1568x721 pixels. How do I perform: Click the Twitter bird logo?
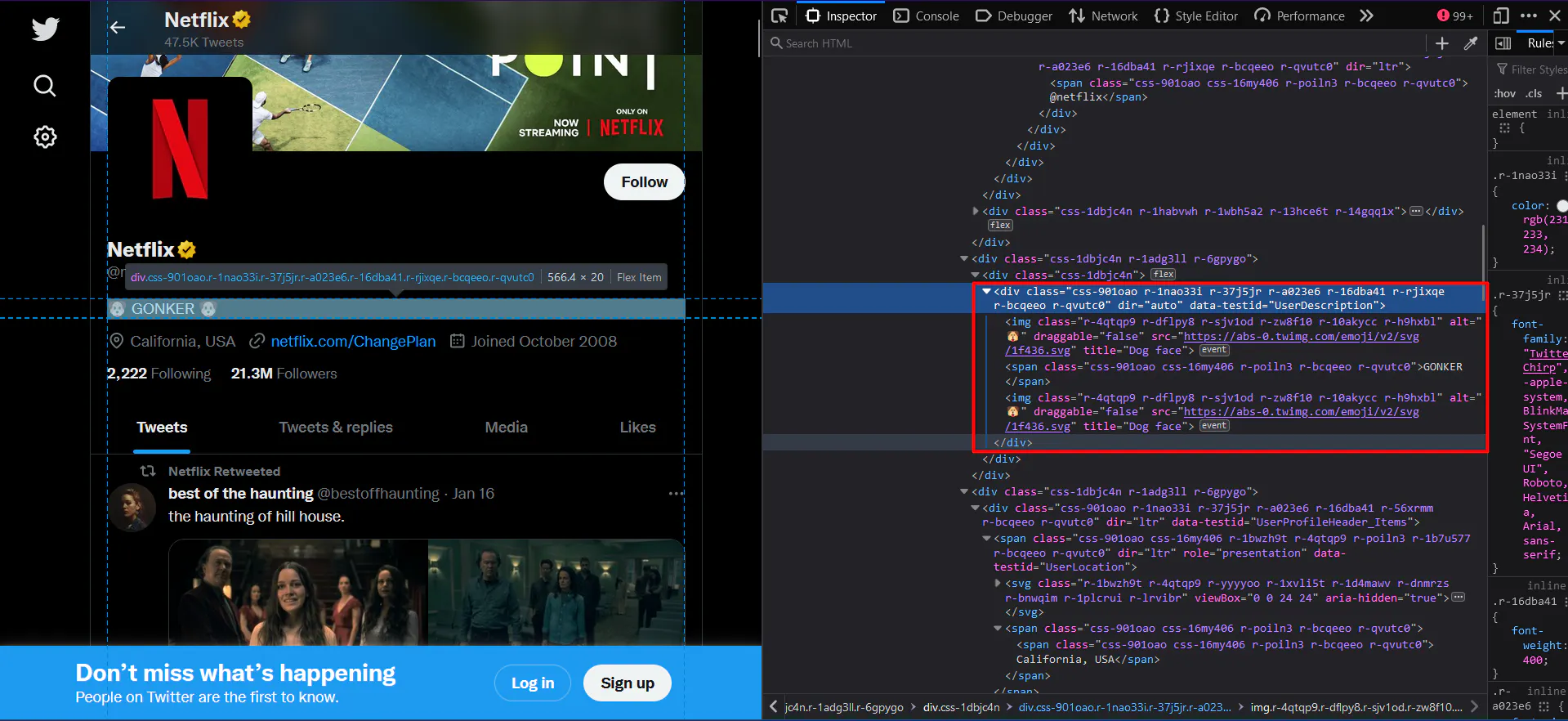[x=46, y=29]
